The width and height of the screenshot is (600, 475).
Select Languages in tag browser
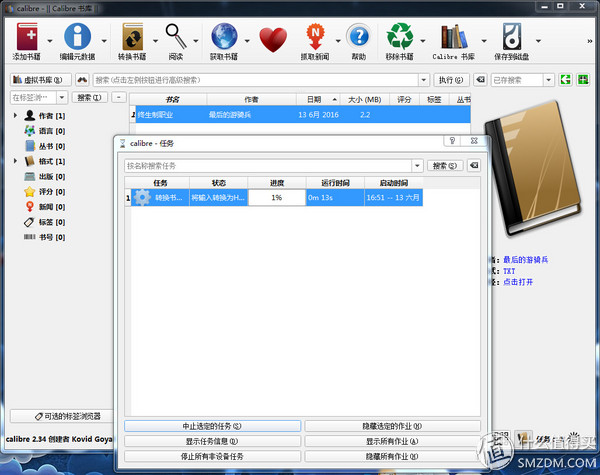(x=44, y=131)
